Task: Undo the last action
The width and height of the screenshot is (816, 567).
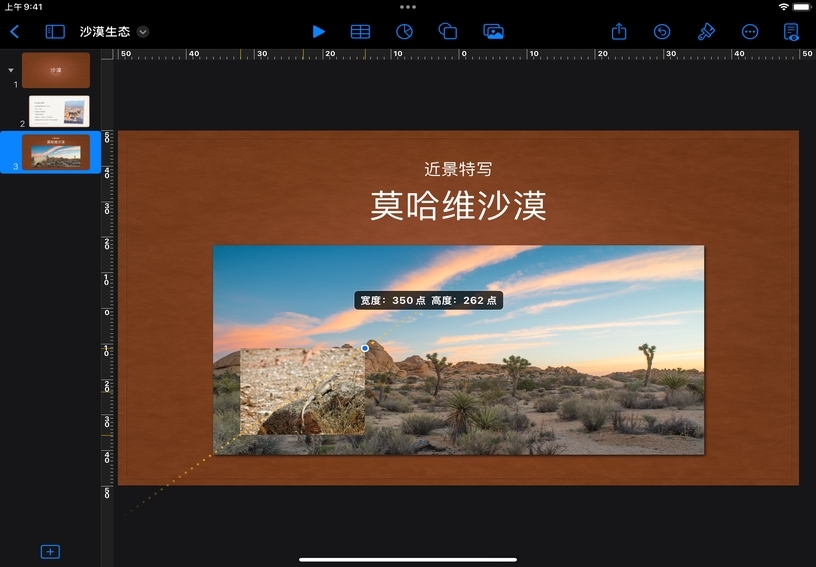Action: (x=662, y=32)
